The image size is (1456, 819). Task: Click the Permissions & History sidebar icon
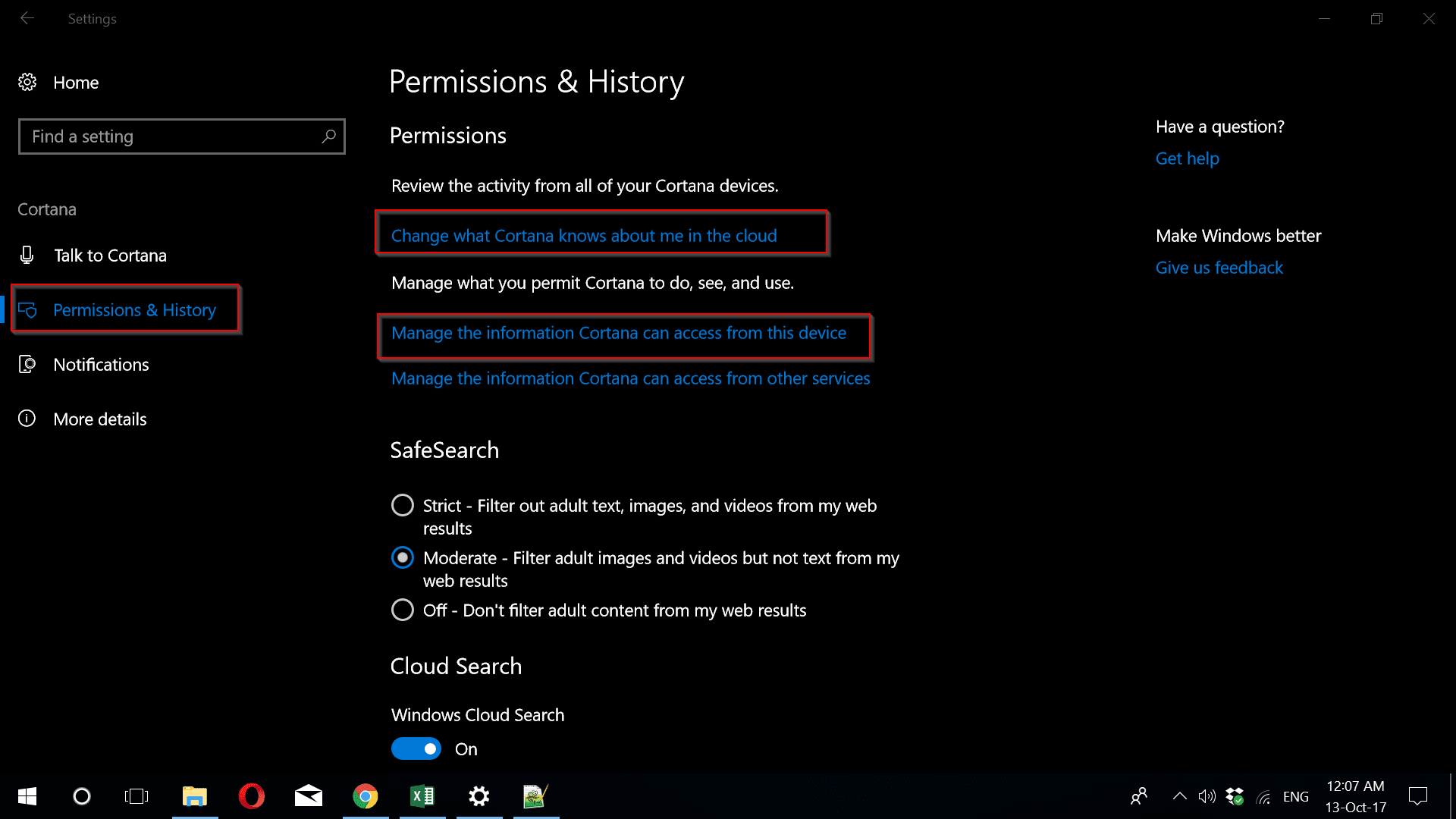coord(27,310)
